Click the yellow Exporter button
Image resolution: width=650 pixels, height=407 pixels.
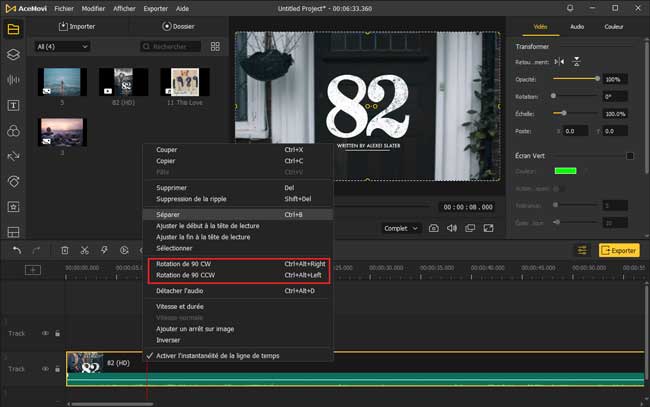(619, 250)
